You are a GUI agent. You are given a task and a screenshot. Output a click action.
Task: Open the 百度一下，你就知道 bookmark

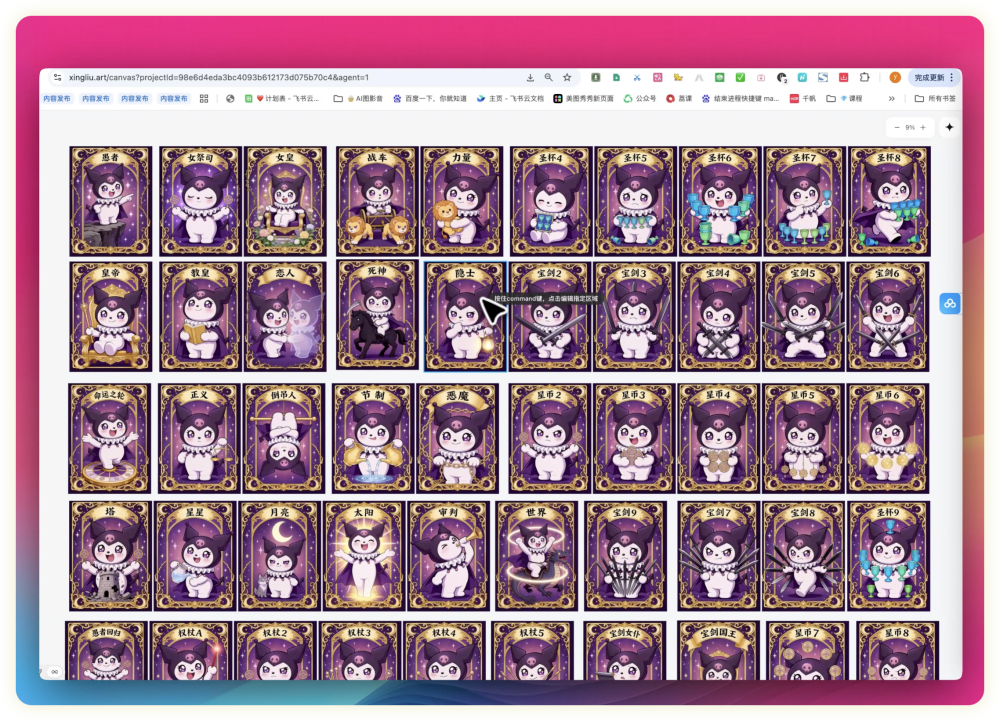[x=430, y=99]
